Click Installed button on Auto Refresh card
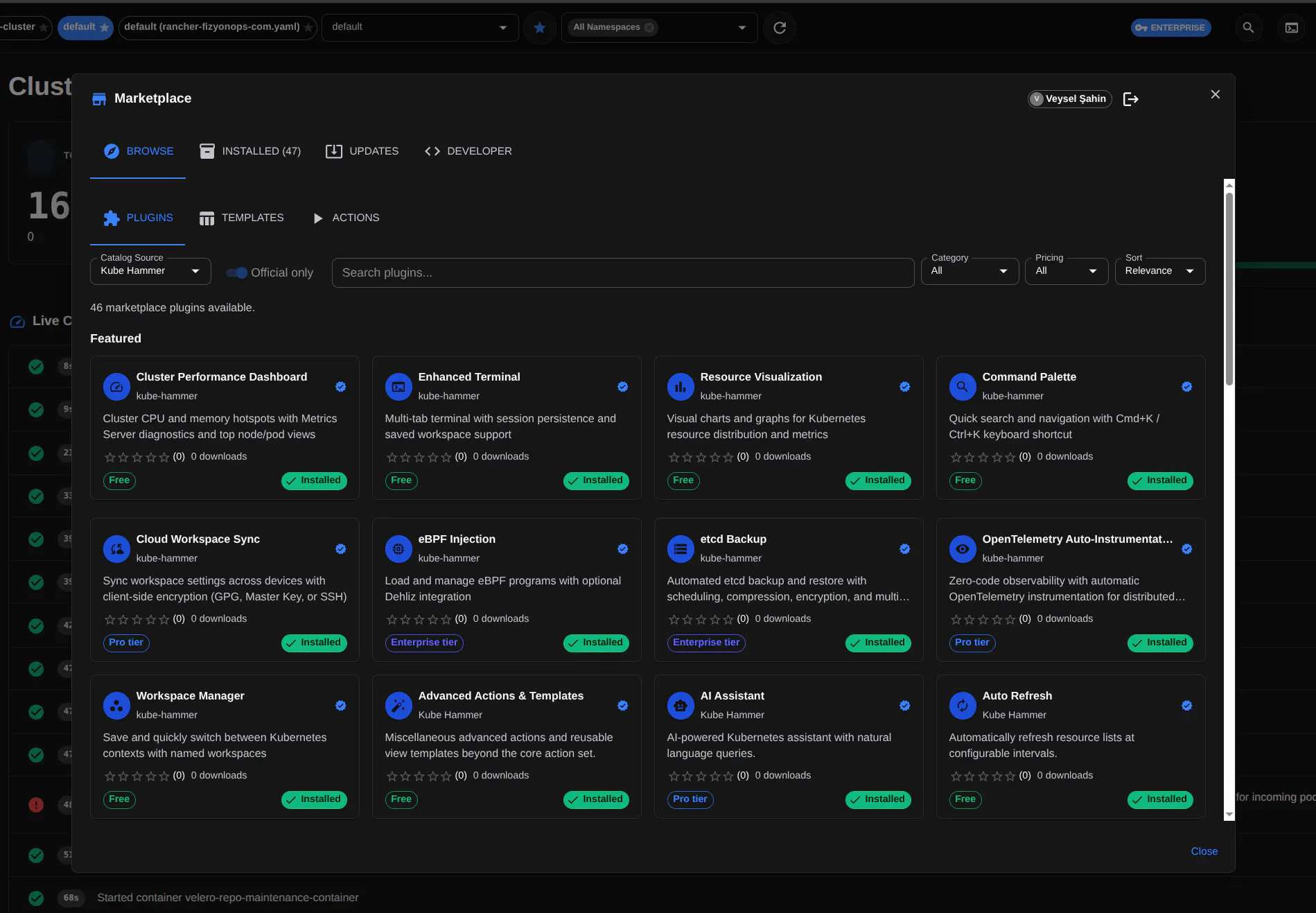Screen dimensions: 1316x913 1160,799
